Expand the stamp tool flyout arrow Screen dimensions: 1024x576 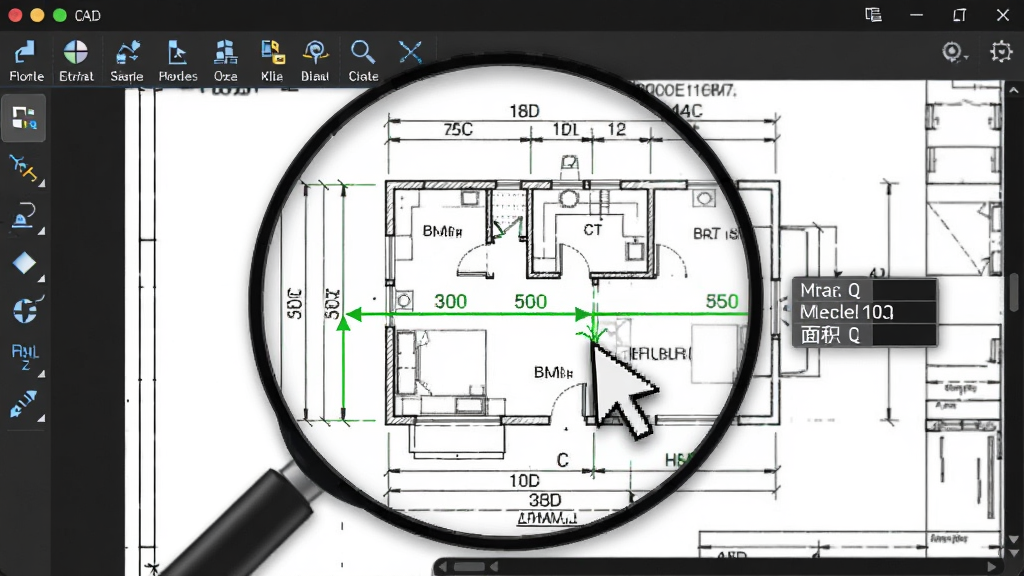tap(42, 231)
